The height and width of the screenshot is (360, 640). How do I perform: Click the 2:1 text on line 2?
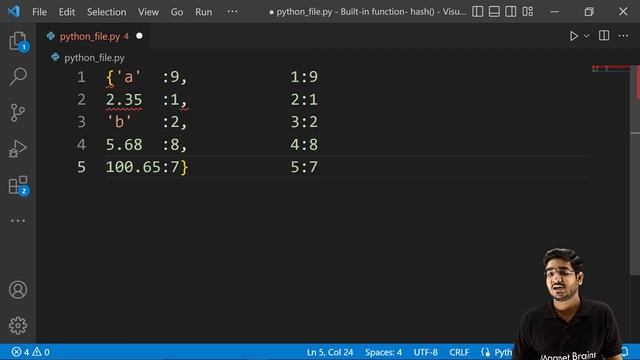(x=304, y=100)
